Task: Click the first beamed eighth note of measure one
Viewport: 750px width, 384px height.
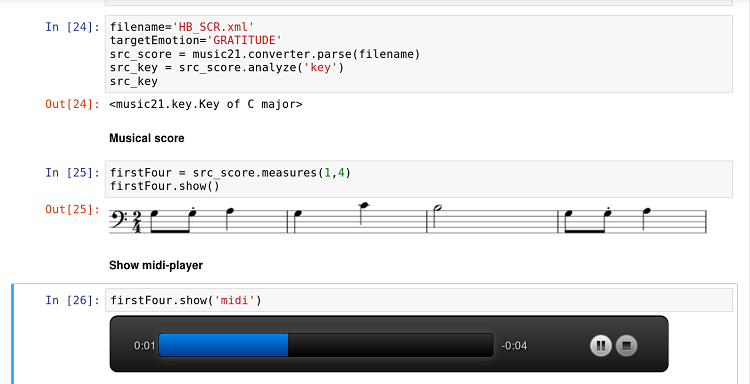Action: click(x=154, y=220)
